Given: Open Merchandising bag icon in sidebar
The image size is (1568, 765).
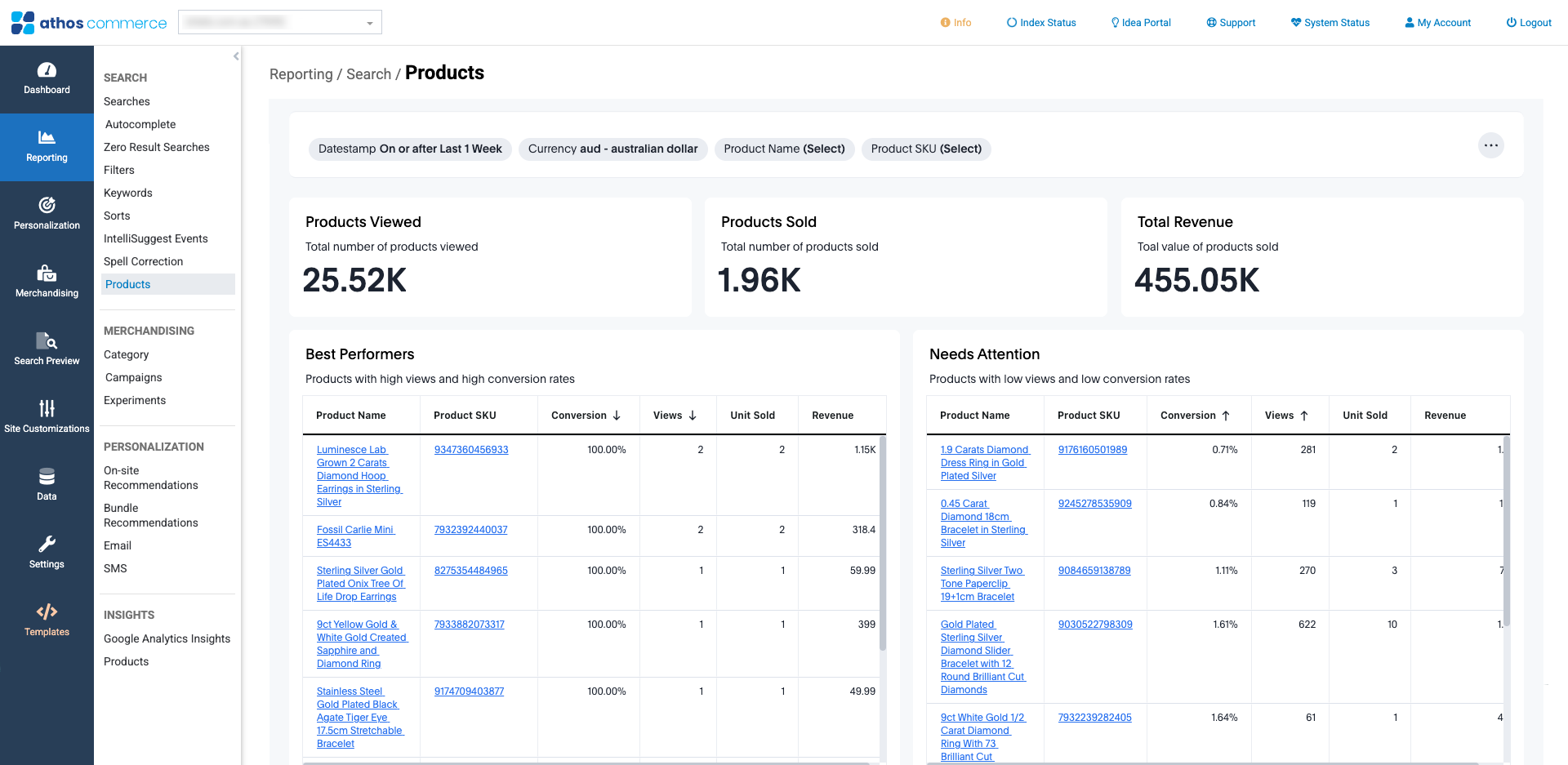Looking at the screenshot, I should pyautogui.click(x=47, y=273).
